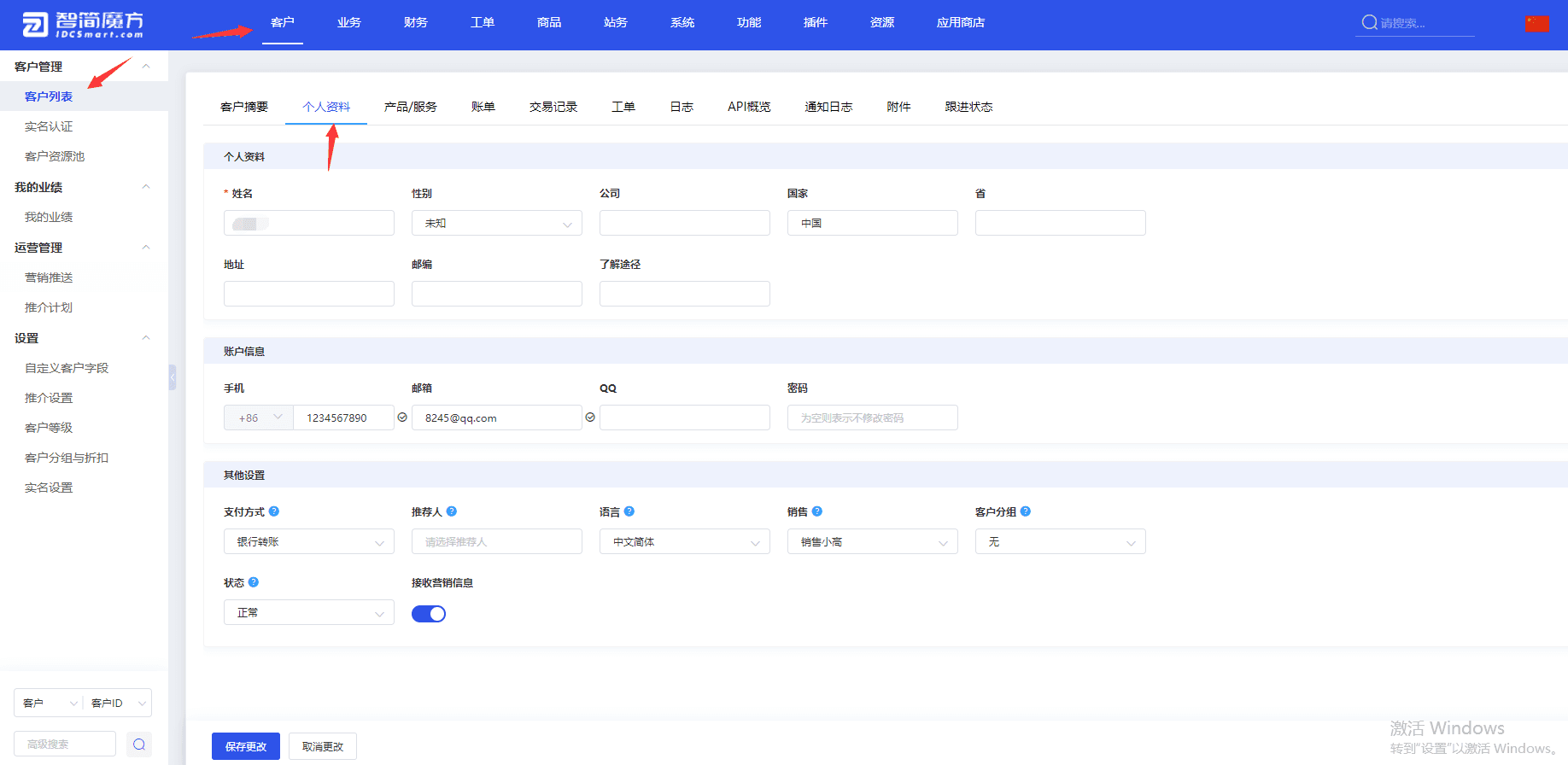This screenshot has height=765, width=1568.
Task: Switch to the 交易记录 tab
Action: (553, 107)
